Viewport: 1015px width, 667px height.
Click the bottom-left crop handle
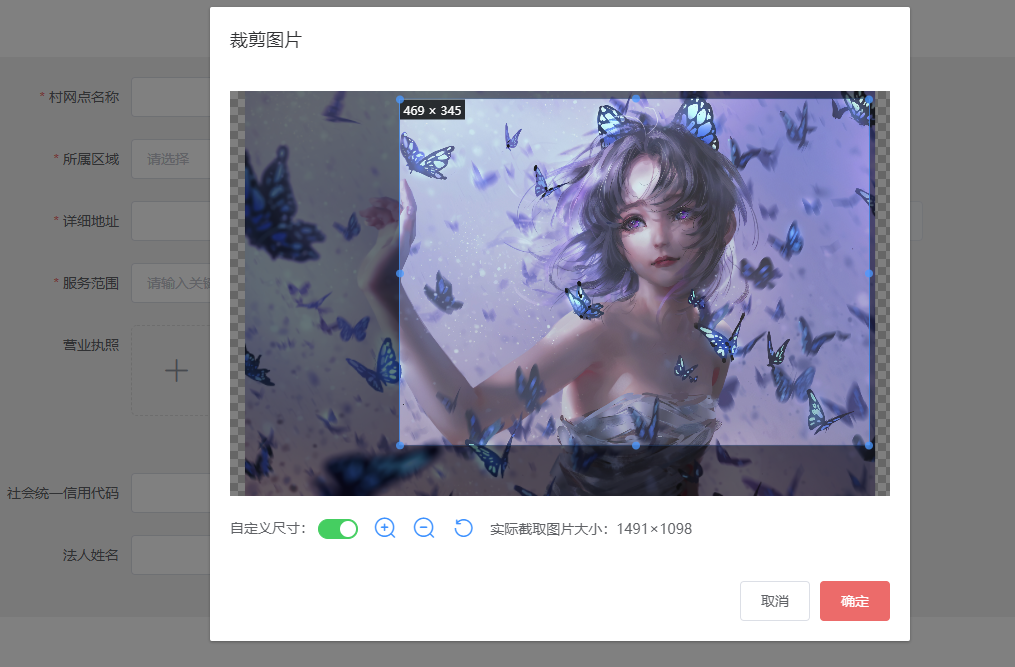[400, 446]
